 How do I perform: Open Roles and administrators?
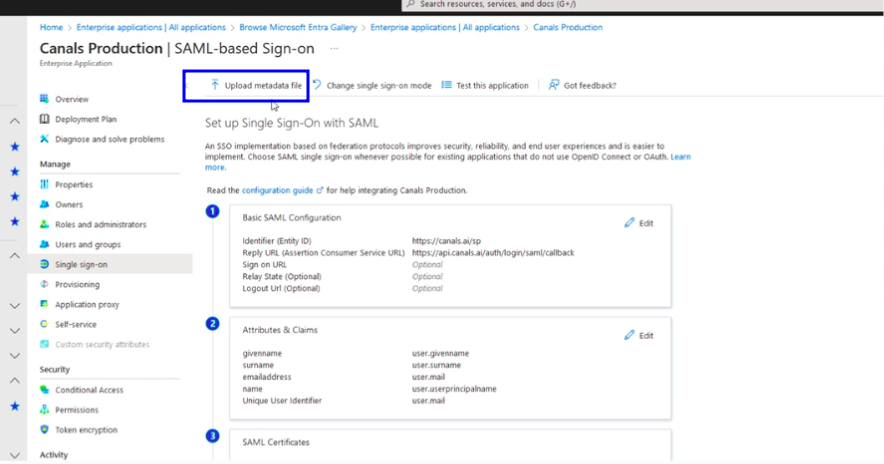[x=100, y=224]
